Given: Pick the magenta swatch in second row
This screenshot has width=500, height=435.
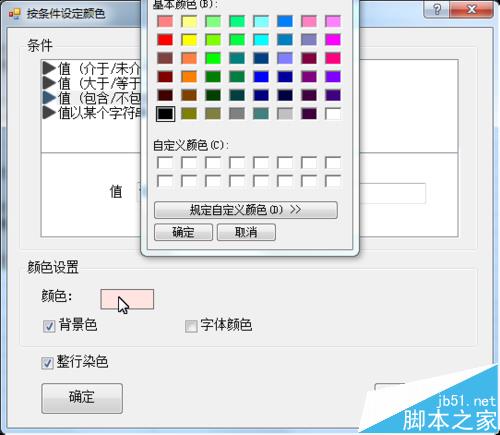Looking at the screenshot, I should pyautogui.click(x=333, y=40).
